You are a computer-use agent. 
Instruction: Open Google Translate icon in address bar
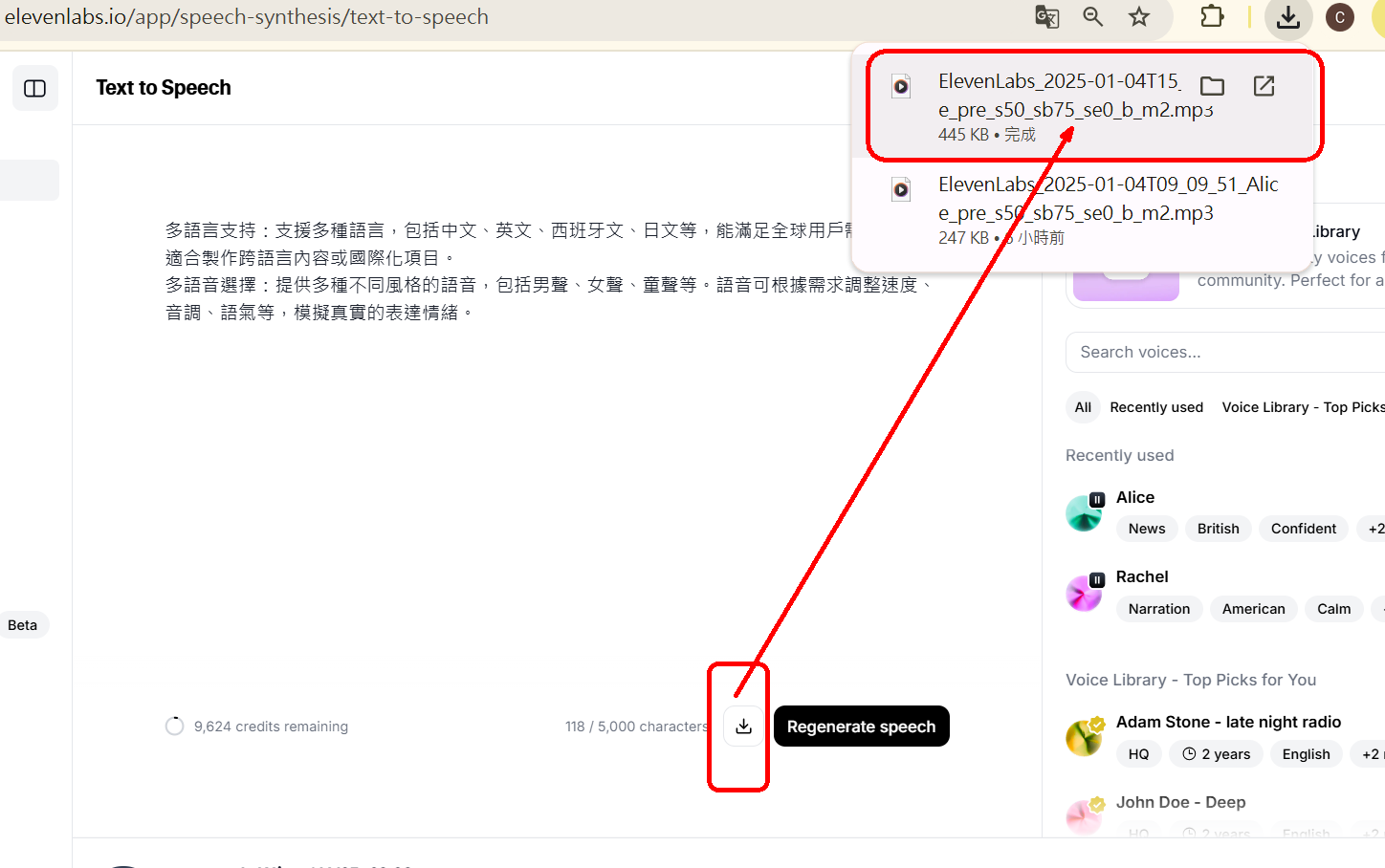(1047, 17)
